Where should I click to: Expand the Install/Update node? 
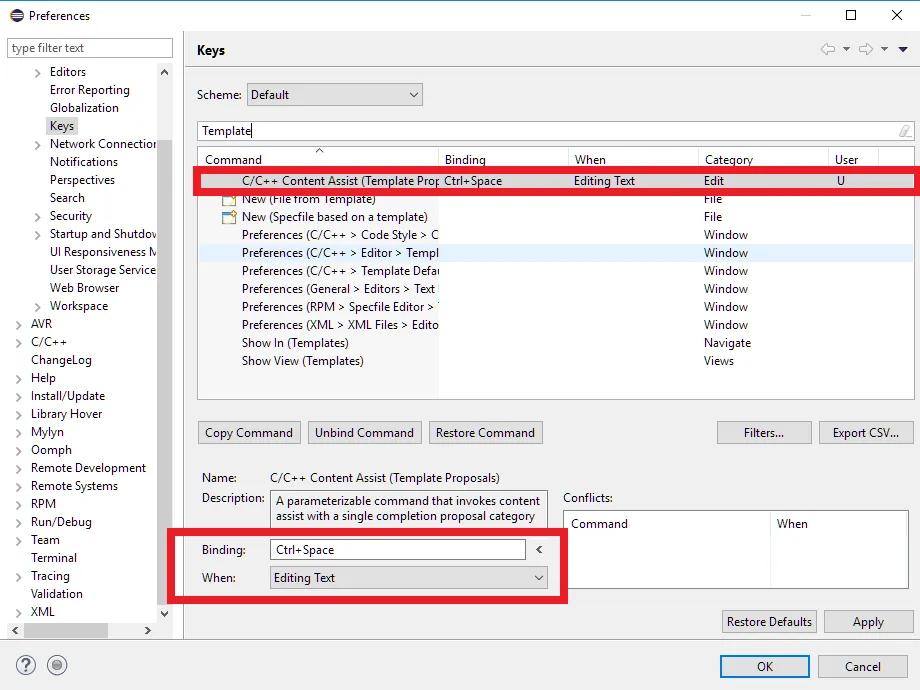[x=19, y=397]
